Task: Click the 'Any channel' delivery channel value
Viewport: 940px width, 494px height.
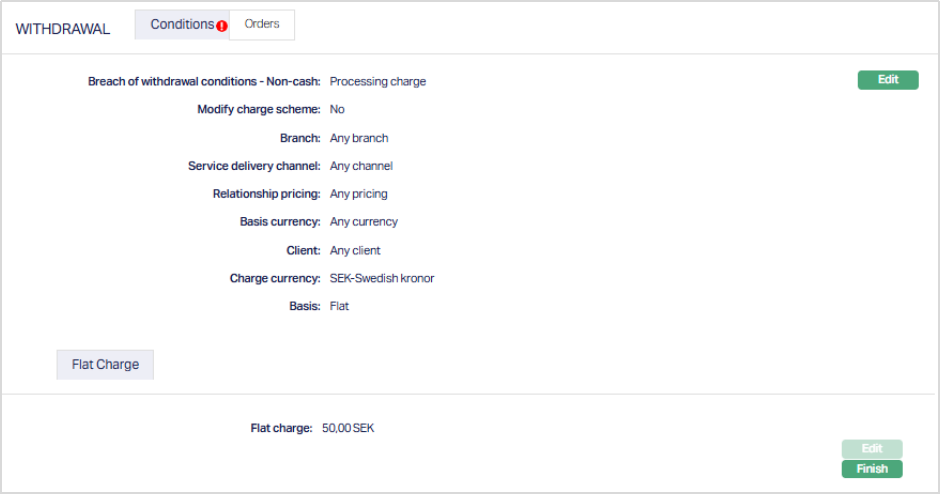Action: click(361, 166)
